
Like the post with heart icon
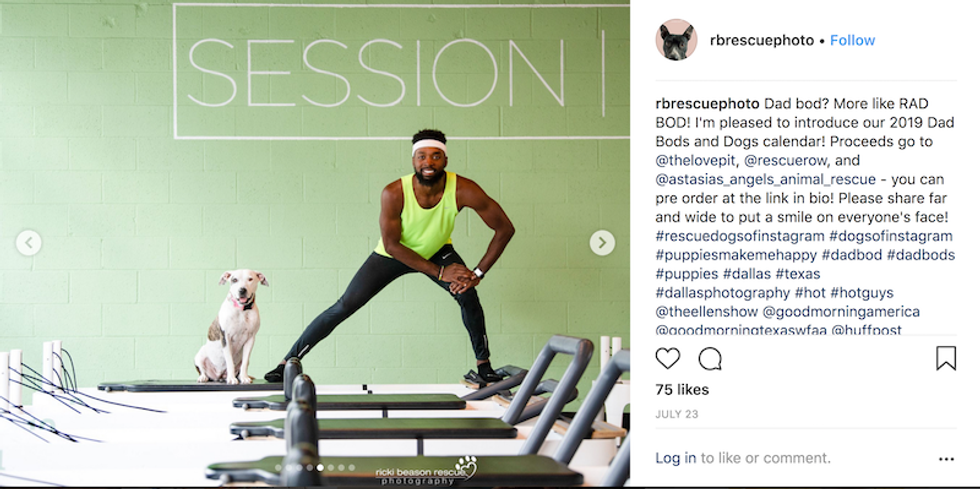(668, 358)
